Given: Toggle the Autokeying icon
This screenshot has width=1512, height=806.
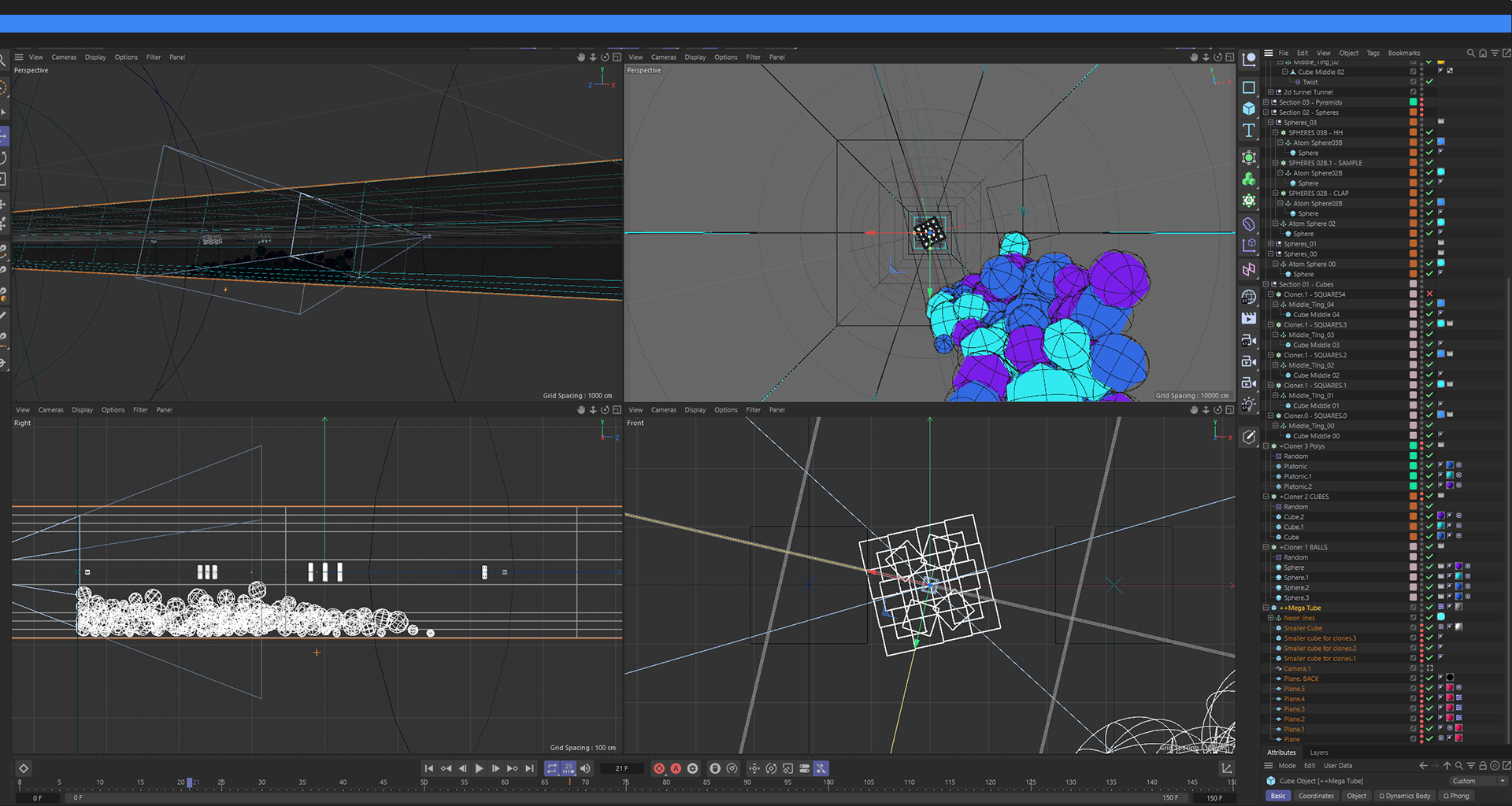Looking at the screenshot, I should coord(676,768).
